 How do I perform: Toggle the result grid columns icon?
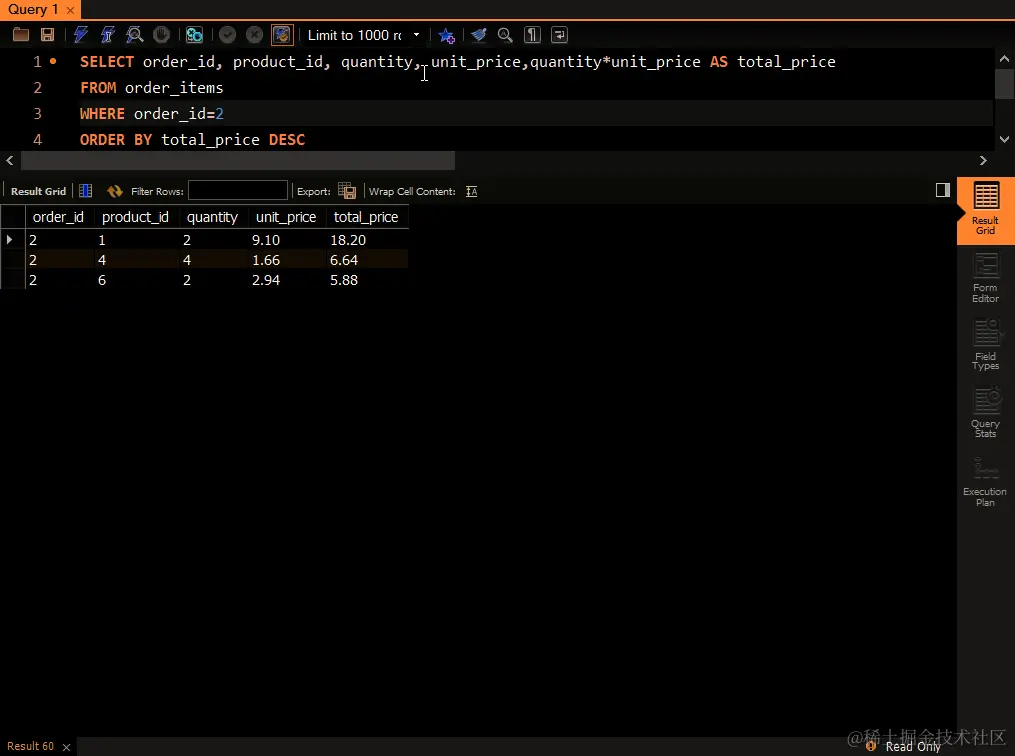(x=85, y=191)
